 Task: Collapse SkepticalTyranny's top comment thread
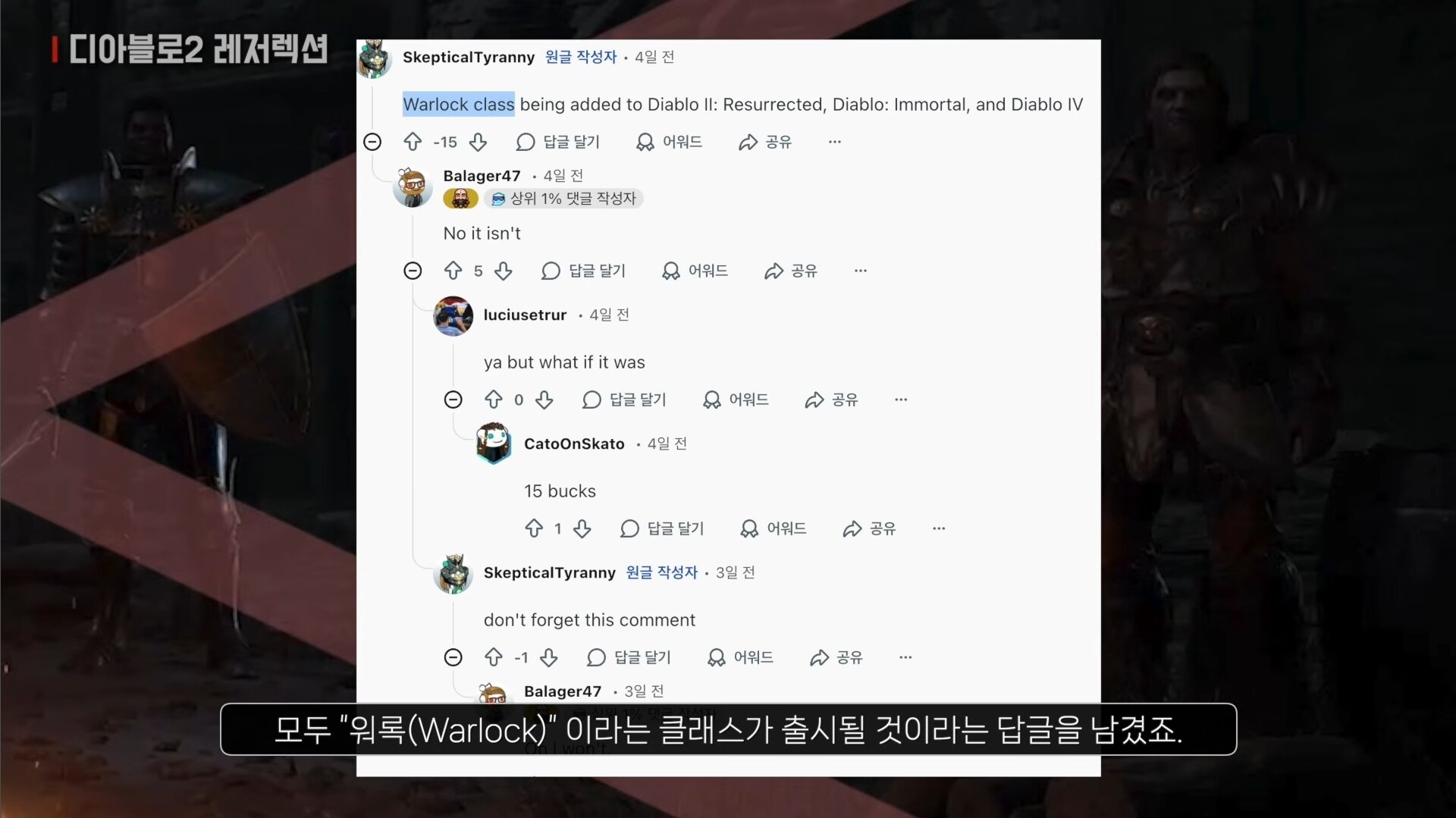372,142
